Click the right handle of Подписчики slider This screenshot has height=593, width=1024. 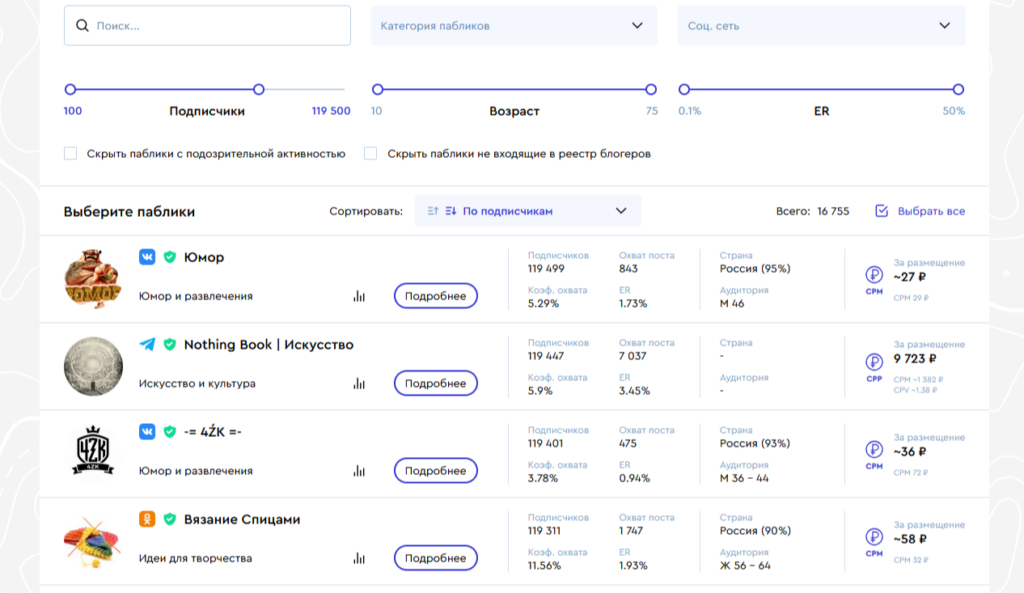click(x=259, y=90)
